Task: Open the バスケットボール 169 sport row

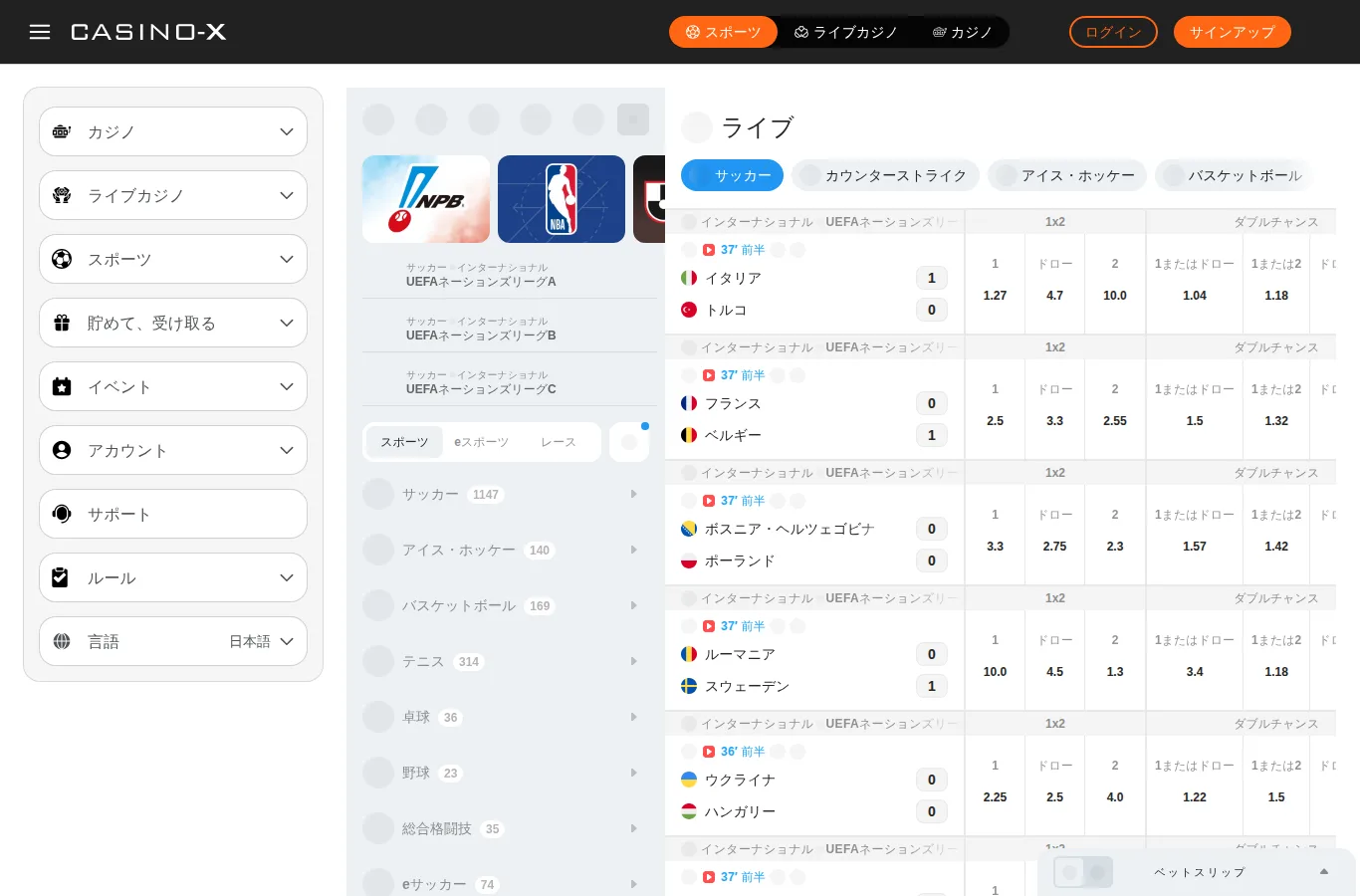Action: tap(506, 605)
